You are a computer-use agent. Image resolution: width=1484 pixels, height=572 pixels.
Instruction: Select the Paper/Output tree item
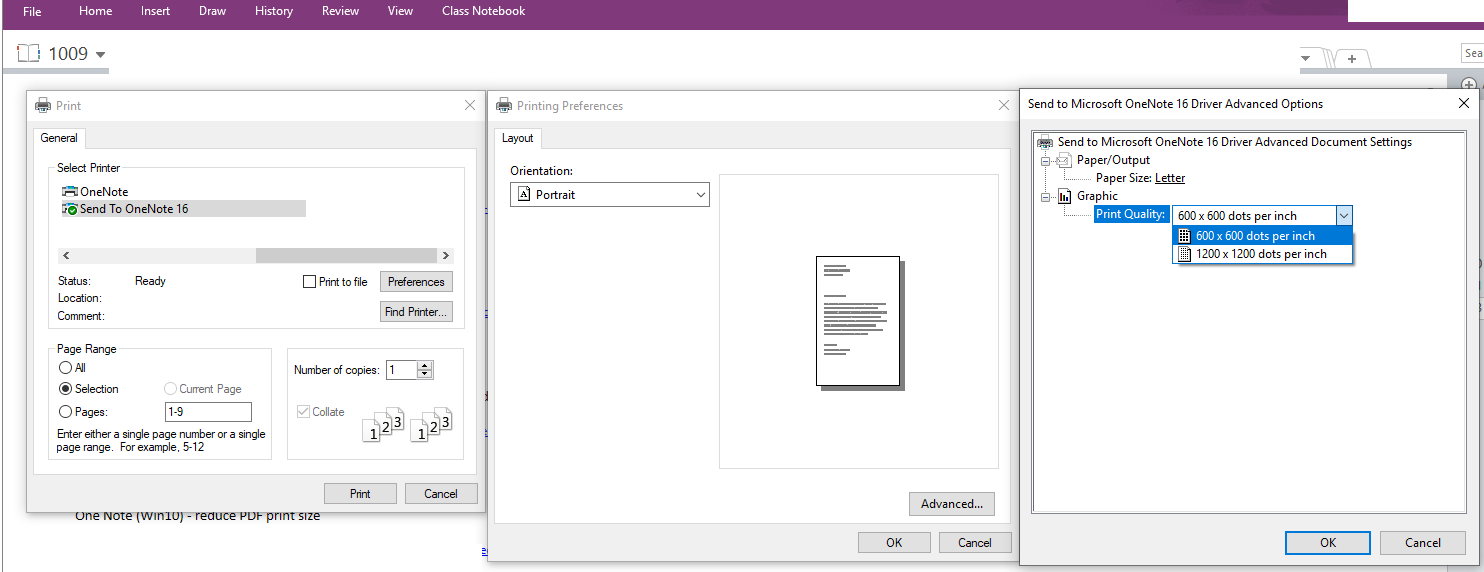pyautogui.click(x=1113, y=160)
